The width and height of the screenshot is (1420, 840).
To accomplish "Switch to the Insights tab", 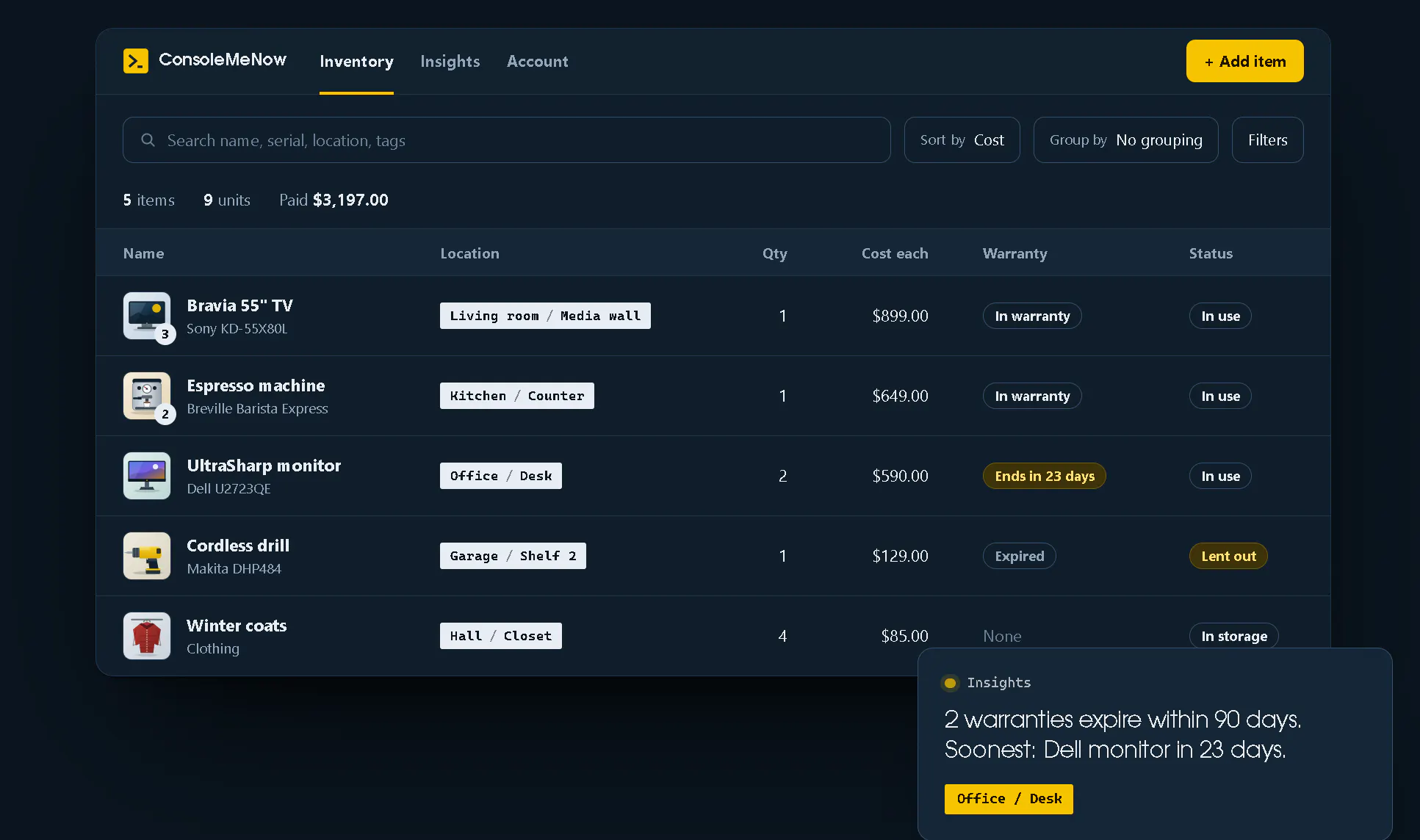I will pos(450,62).
